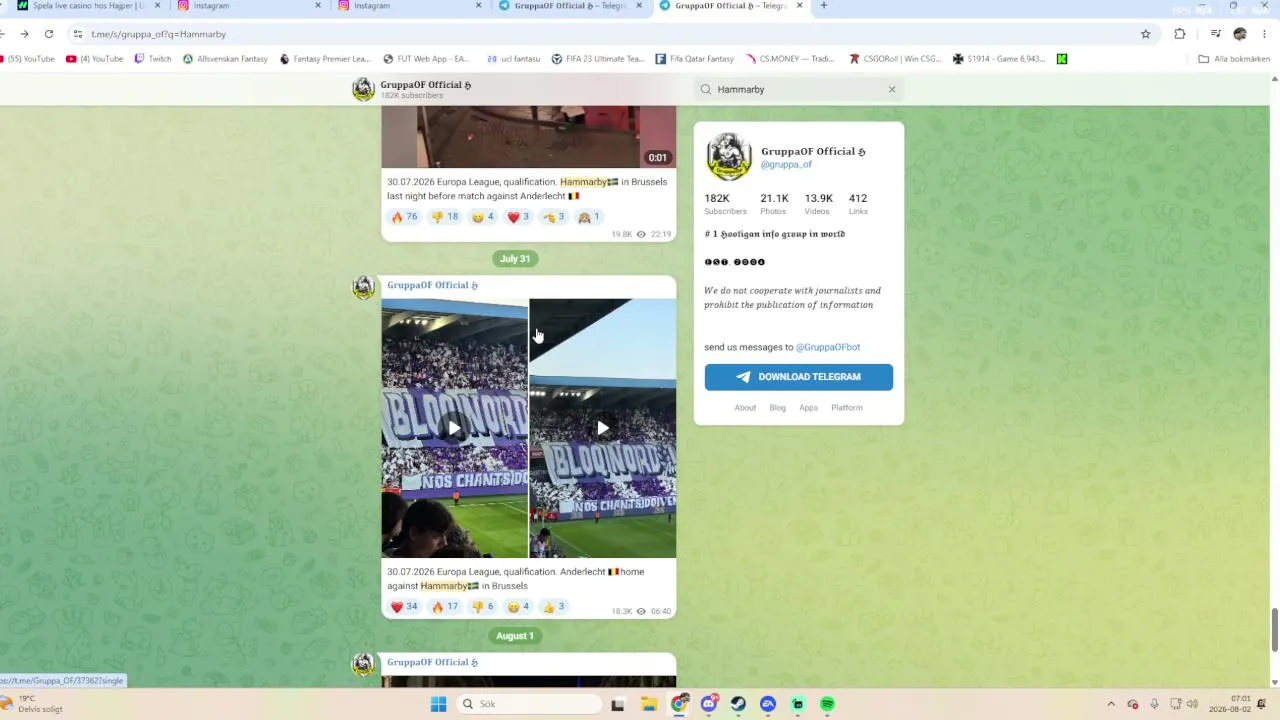Open the Apps footer link
This screenshot has height=720, width=1280.
tap(808, 407)
